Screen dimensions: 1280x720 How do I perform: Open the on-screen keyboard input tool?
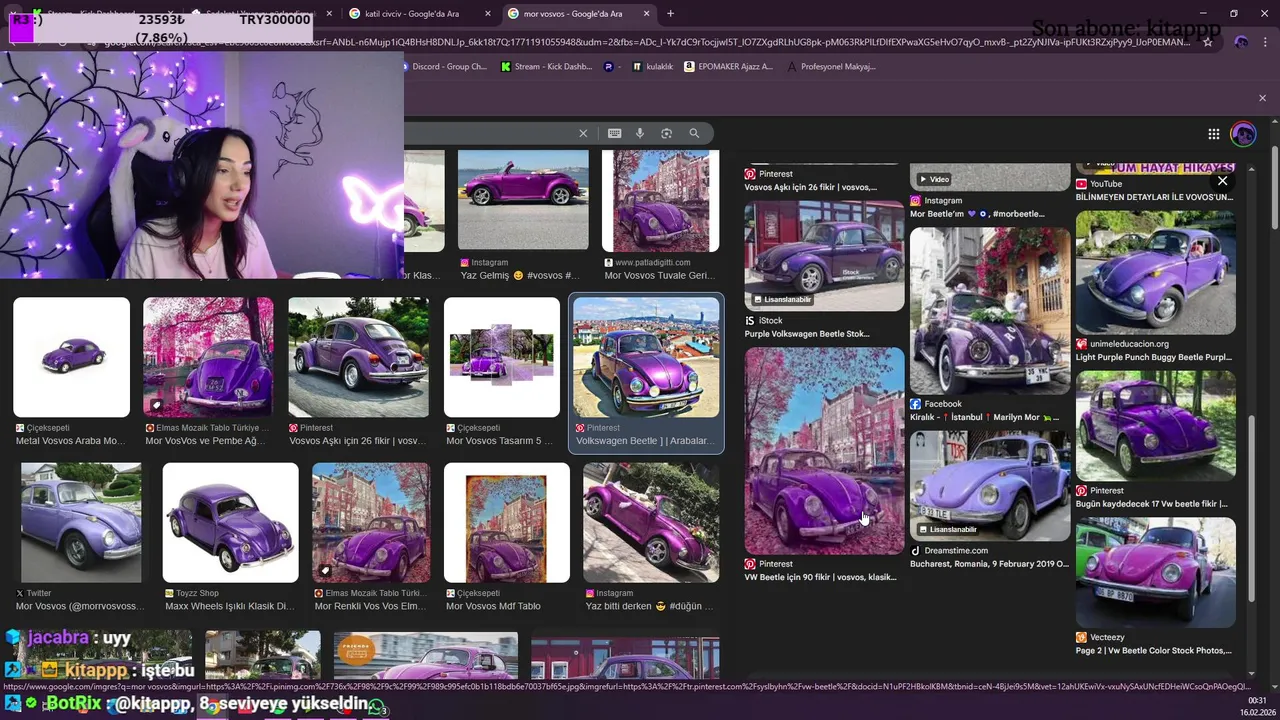tap(614, 133)
